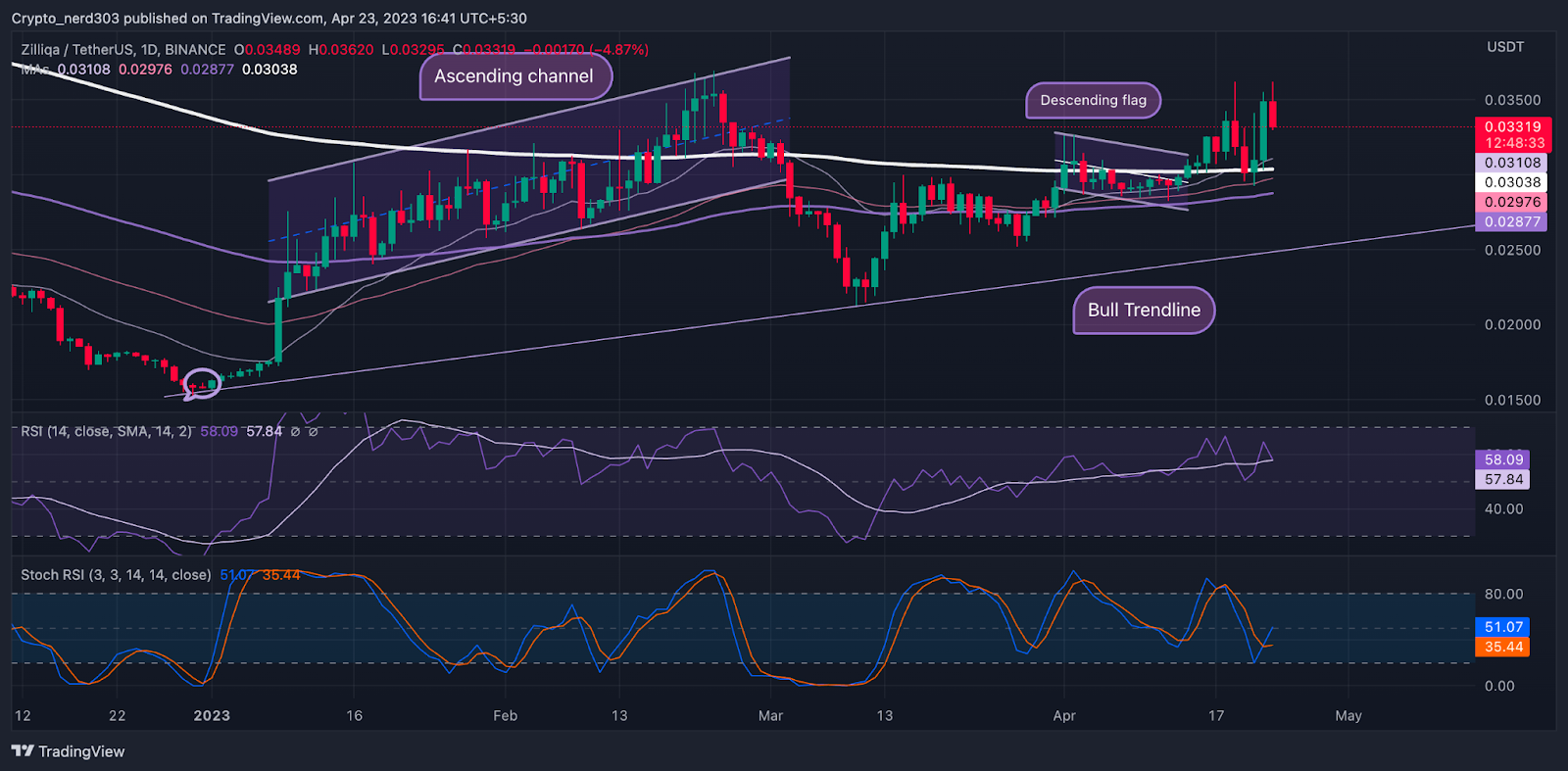Click the Feb label on the time axis
The image size is (1568, 771).
(505, 715)
